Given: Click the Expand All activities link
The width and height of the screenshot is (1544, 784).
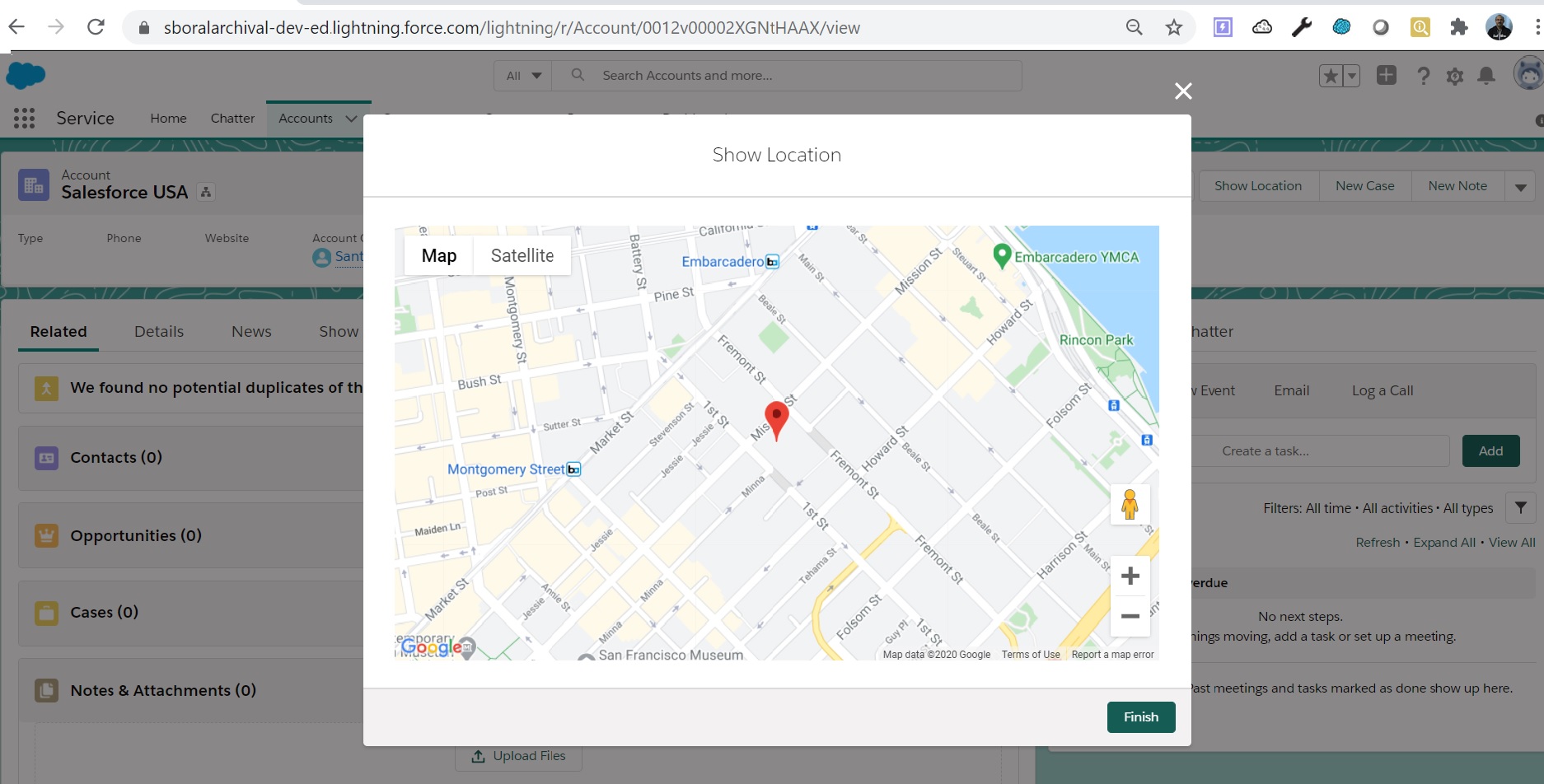Looking at the screenshot, I should [x=1444, y=542].
